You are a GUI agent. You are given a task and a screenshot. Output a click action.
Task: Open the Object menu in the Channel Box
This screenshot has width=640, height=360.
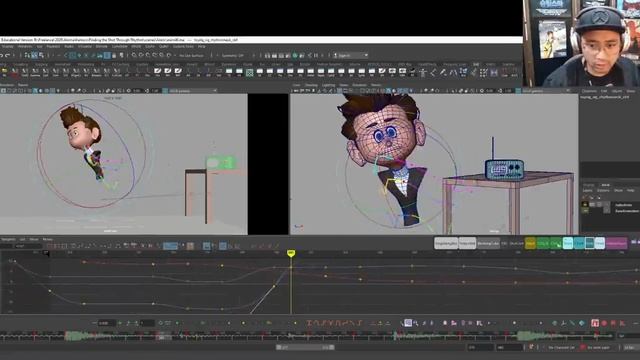pyautogui.click(x=617, y=91)
